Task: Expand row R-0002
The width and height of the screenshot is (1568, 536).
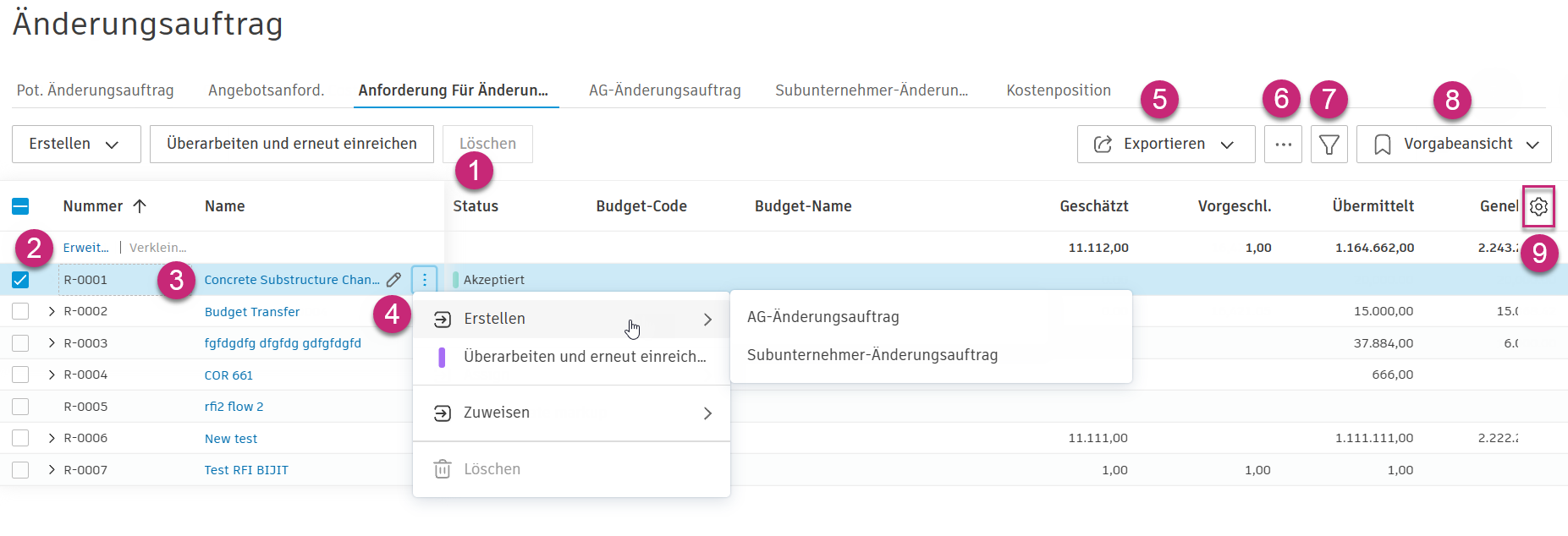Action: point(52,311)
